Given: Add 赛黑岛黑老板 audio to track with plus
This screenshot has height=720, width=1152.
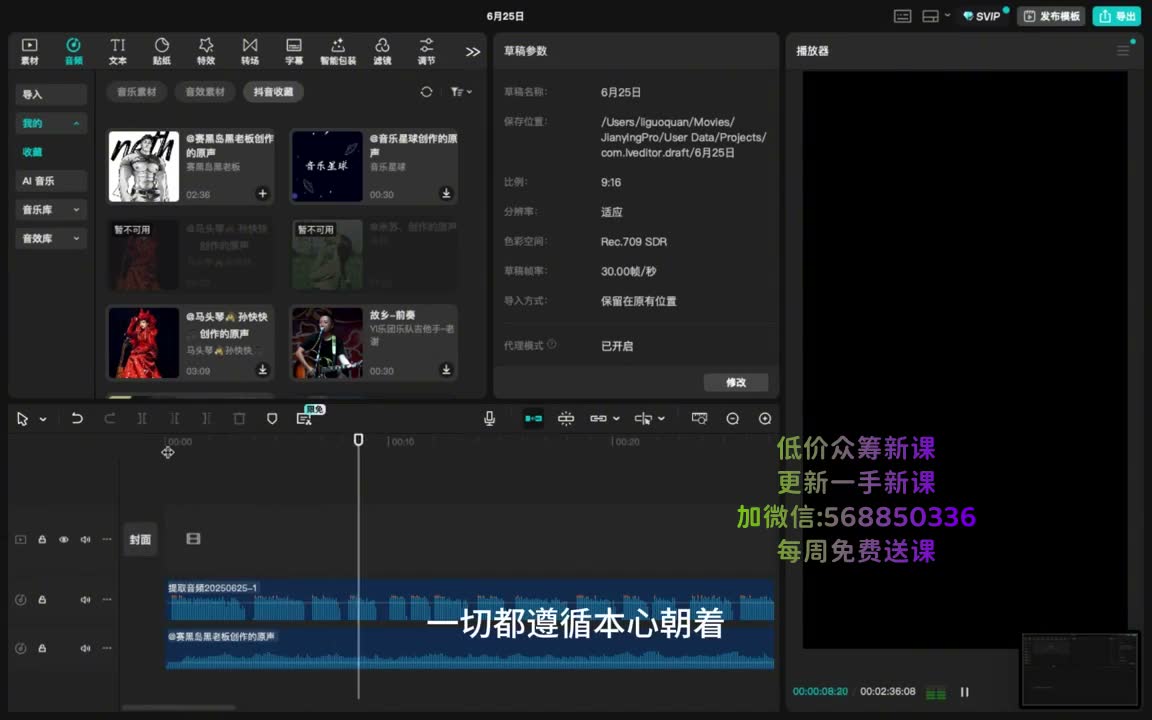Looking at the screenshot, I should tap(262, 193).
